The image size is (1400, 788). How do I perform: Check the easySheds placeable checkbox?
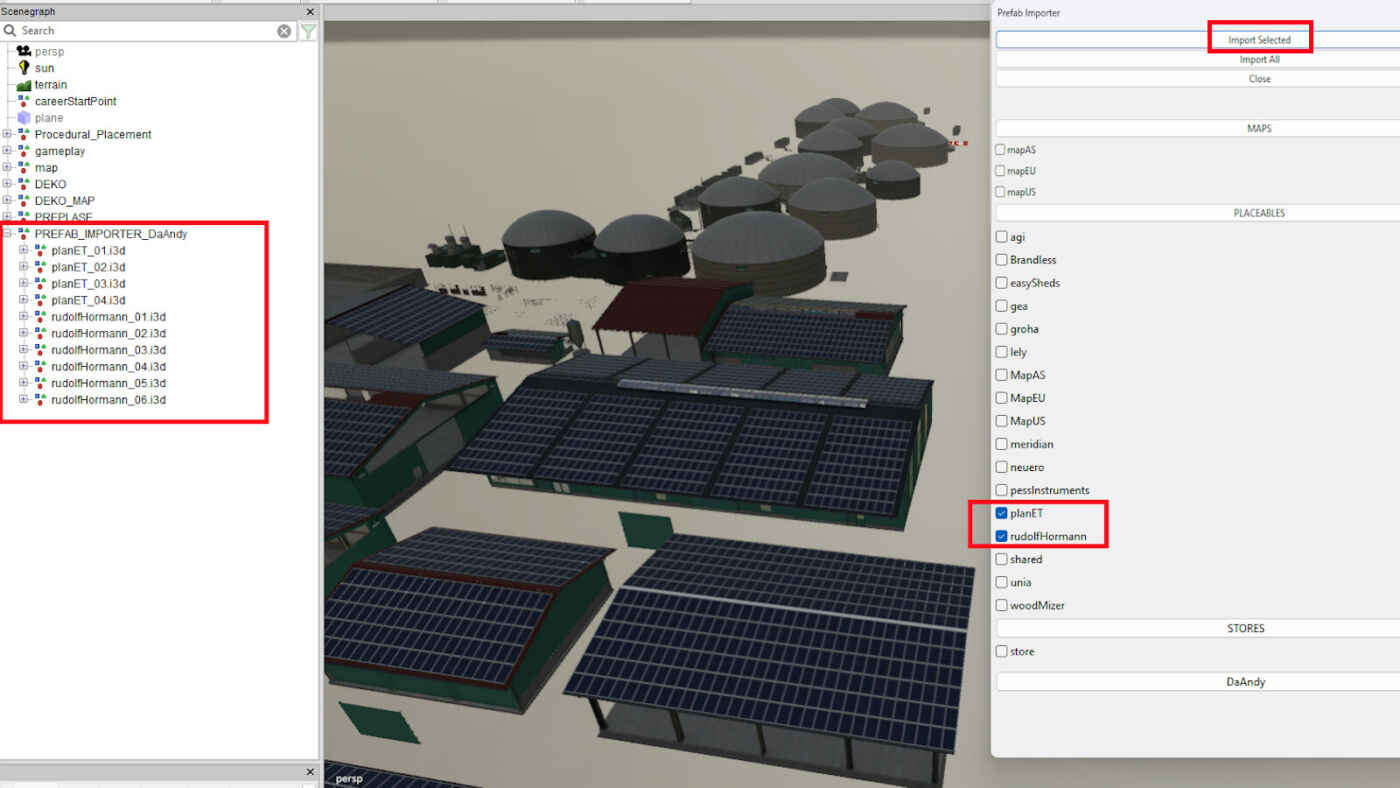pos(1002,283)
